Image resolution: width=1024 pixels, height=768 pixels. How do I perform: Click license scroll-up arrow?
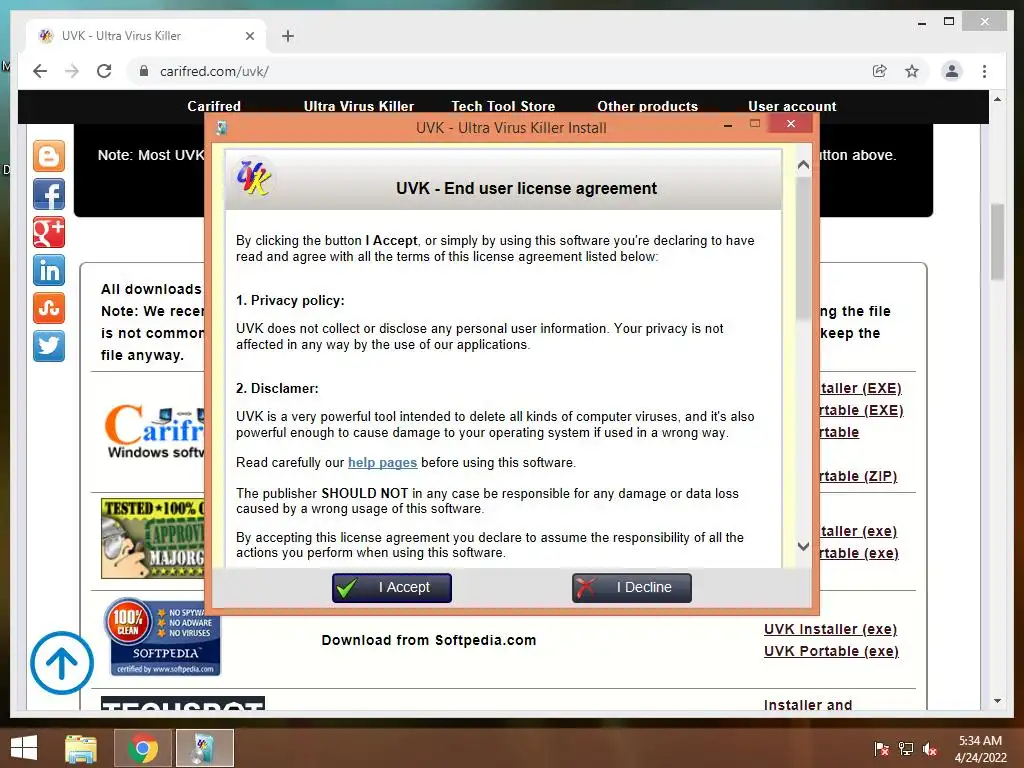pos(803,165)
